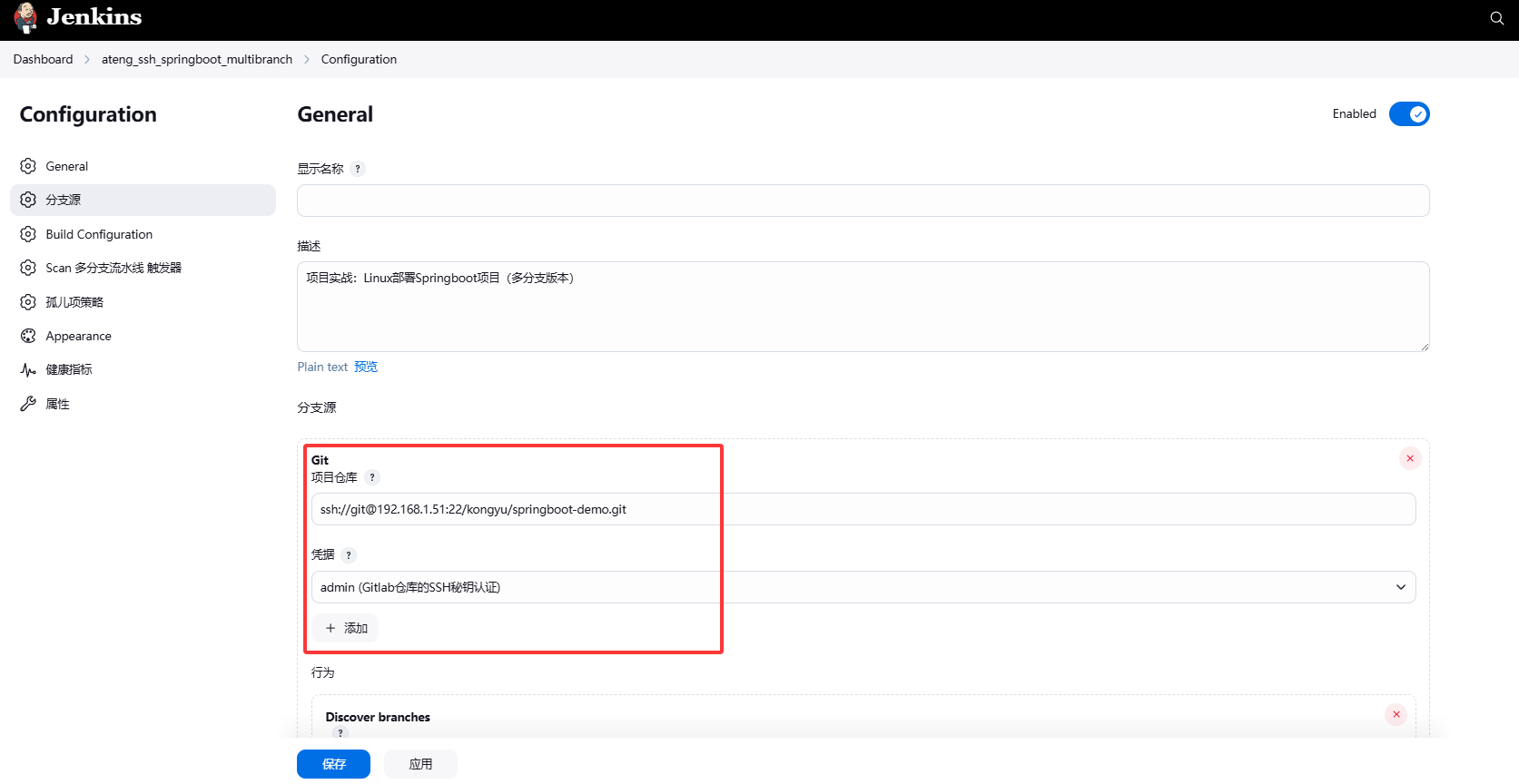Open the Appearance sidebar section

coord(79,336)
